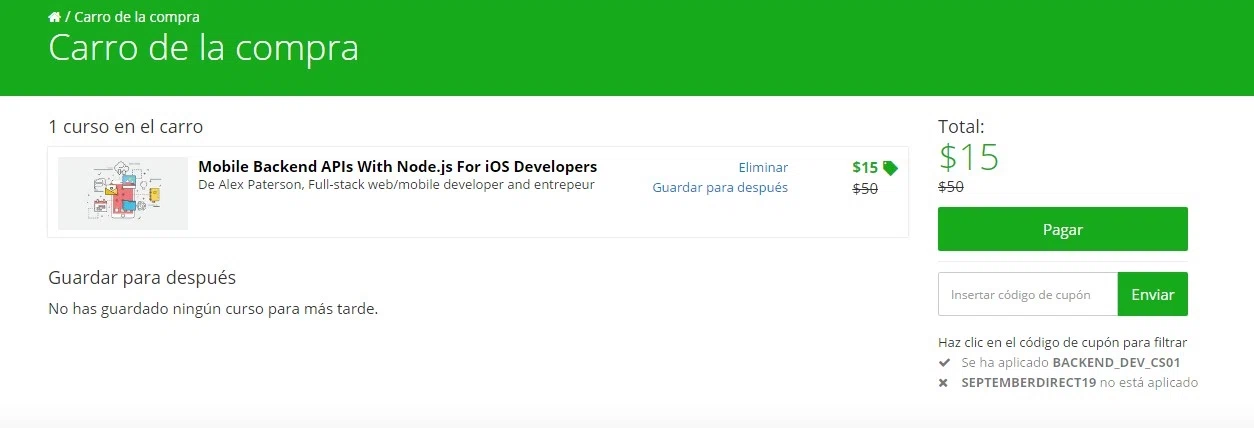Image resolution: width=1254 pixels, height=428 pixels.
Task: Open Mobile Backend APIs With Node.js course title
Action: [x=397, y=166]
